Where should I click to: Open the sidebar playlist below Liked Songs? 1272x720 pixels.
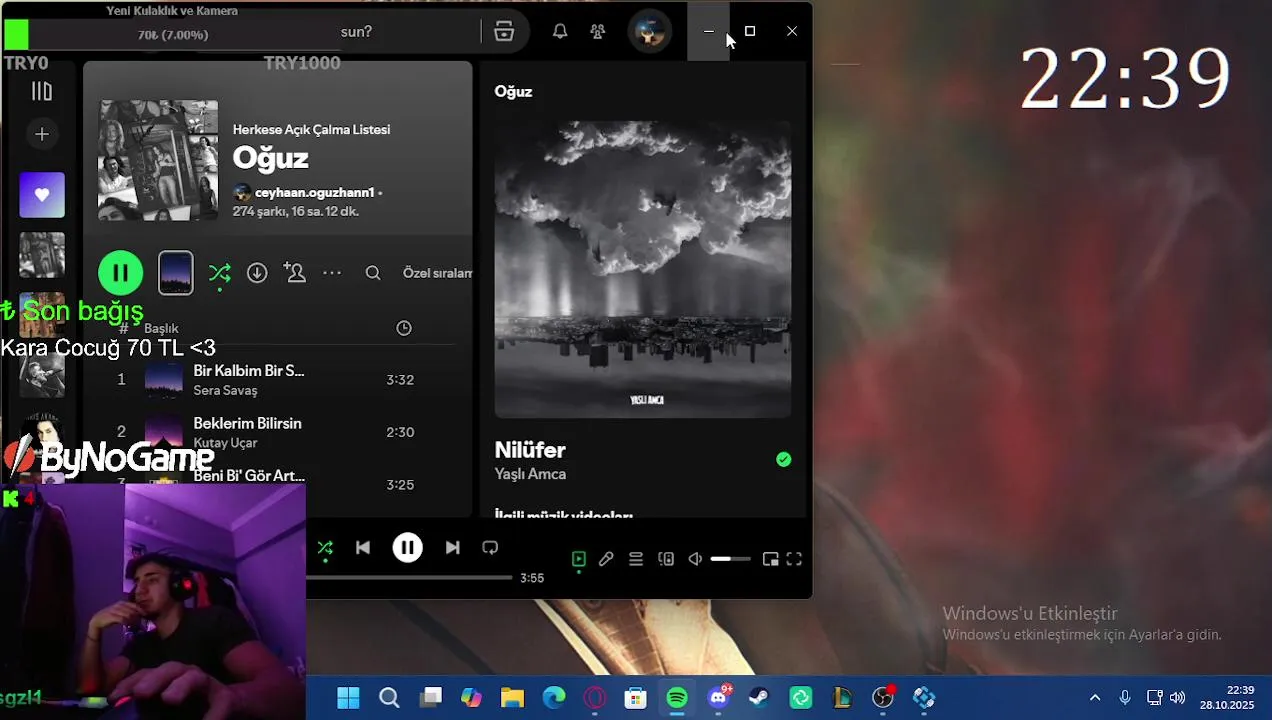tap(42, 255)
